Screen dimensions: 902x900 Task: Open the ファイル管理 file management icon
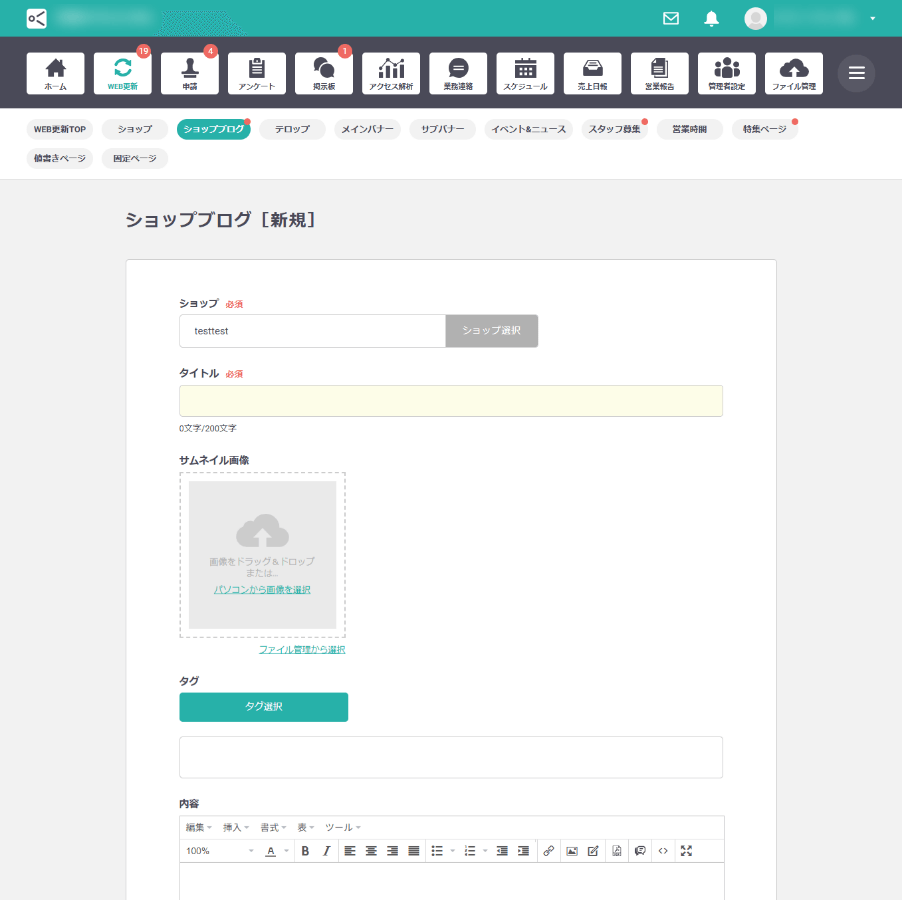point(793,72)
